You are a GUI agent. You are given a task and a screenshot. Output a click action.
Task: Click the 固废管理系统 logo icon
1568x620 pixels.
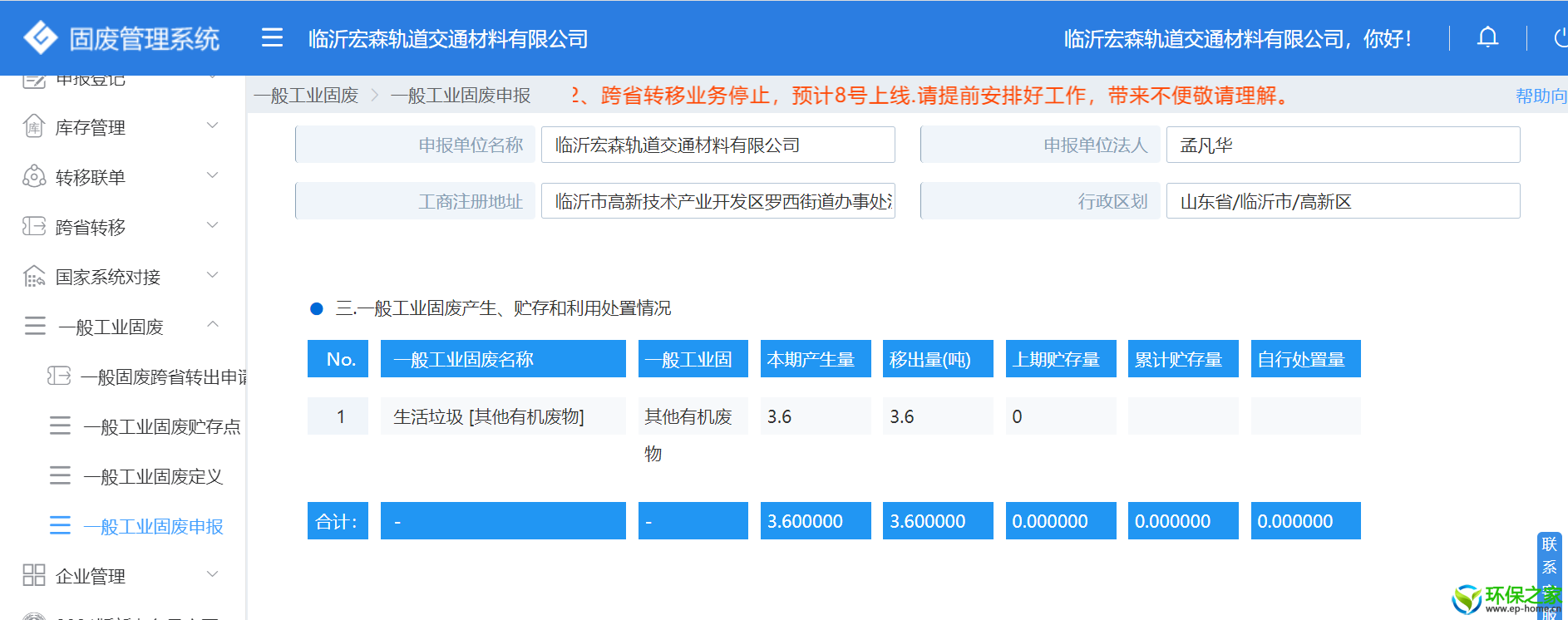pos(40,37)
